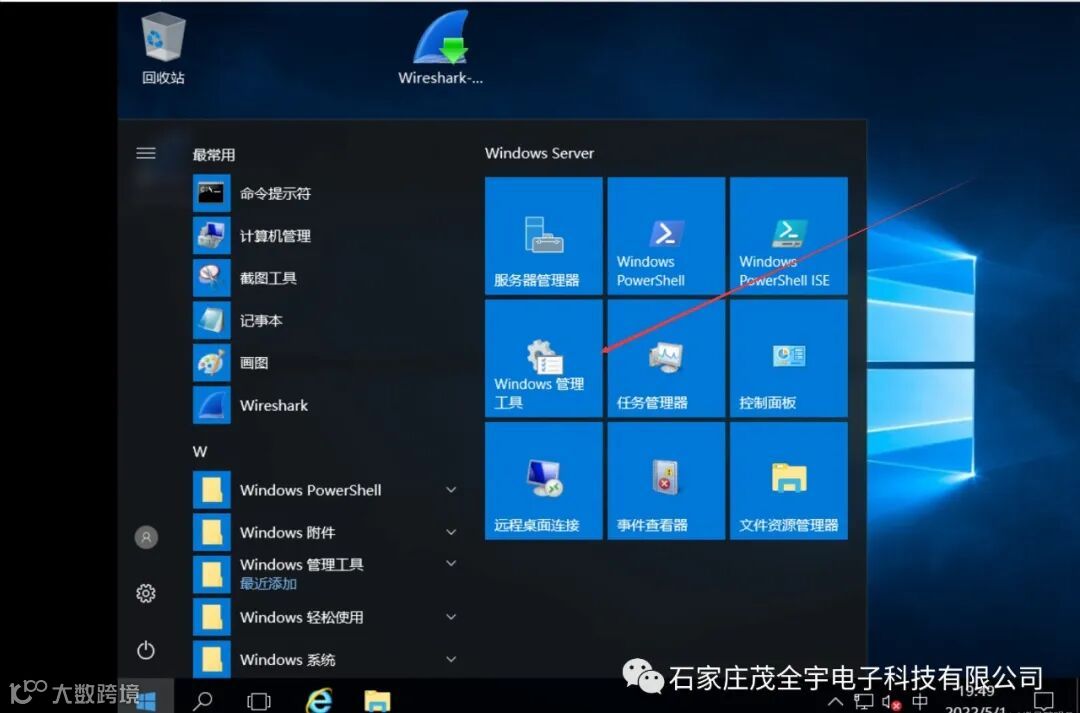
Task: Open the Event Viewer tile
Action: (x=666, y=481)
